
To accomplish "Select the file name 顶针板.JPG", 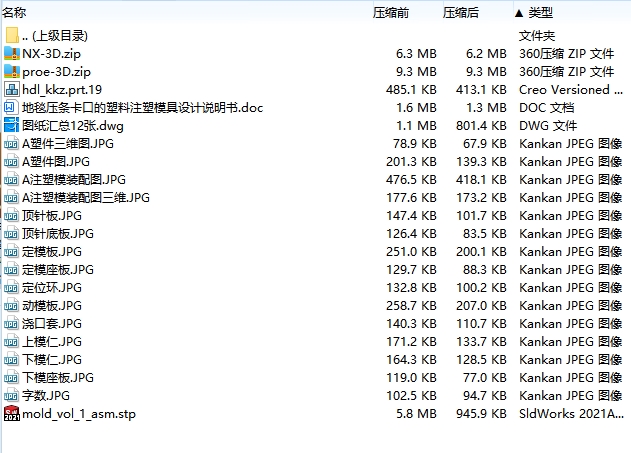I will coord(52,216).
